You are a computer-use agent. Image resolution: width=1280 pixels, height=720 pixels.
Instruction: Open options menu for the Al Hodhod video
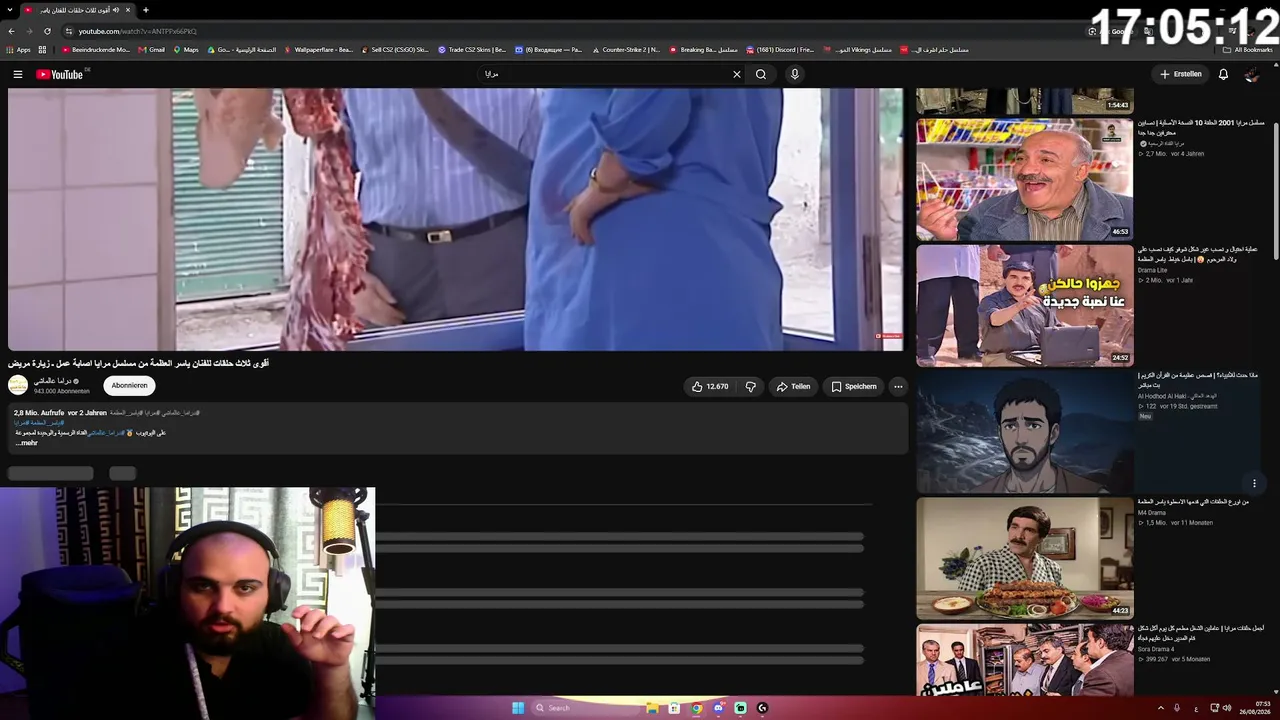click(1254, 483)
